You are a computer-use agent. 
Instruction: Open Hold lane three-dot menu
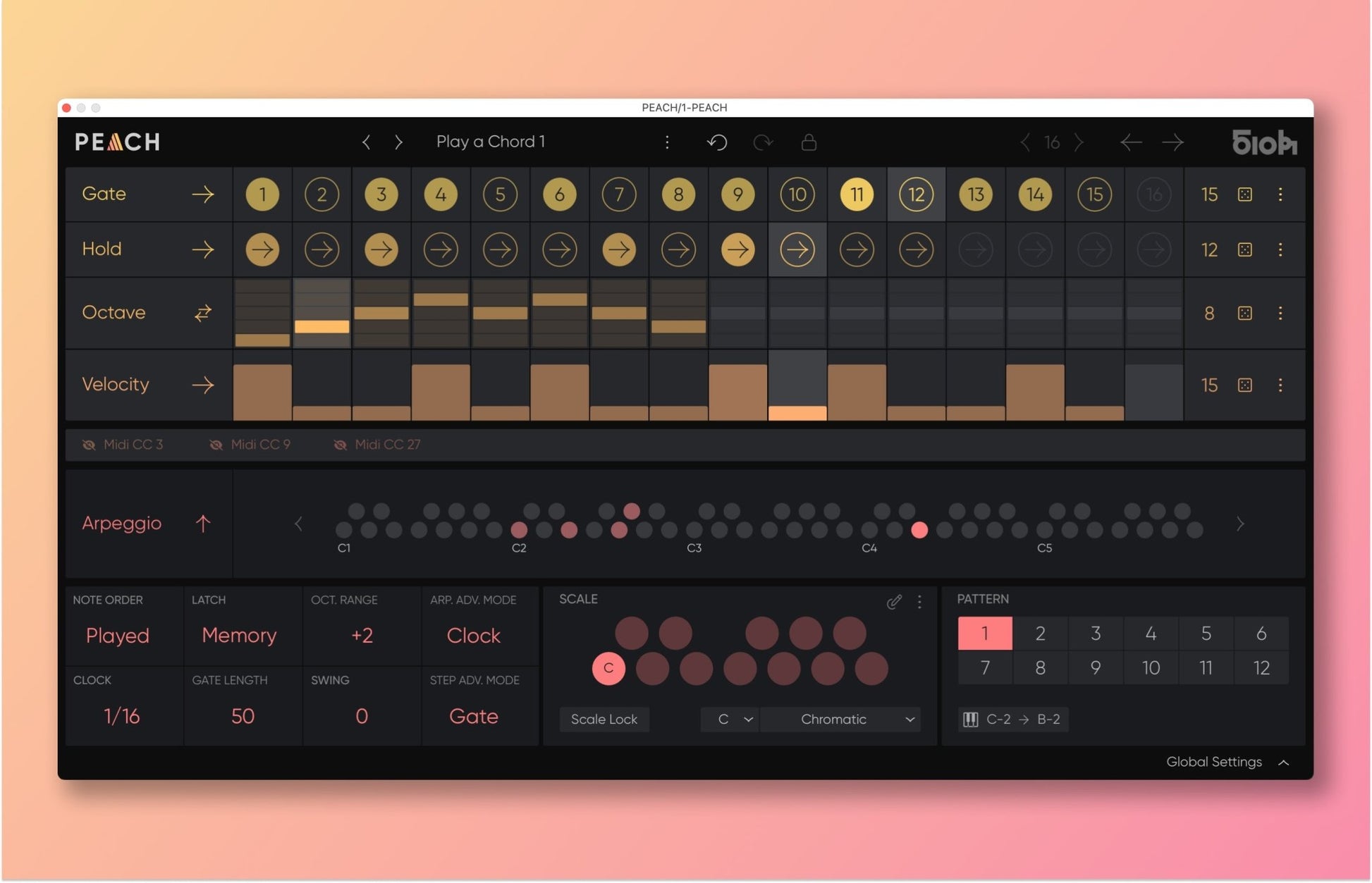pyautogui.click(x=1280, y=249)
